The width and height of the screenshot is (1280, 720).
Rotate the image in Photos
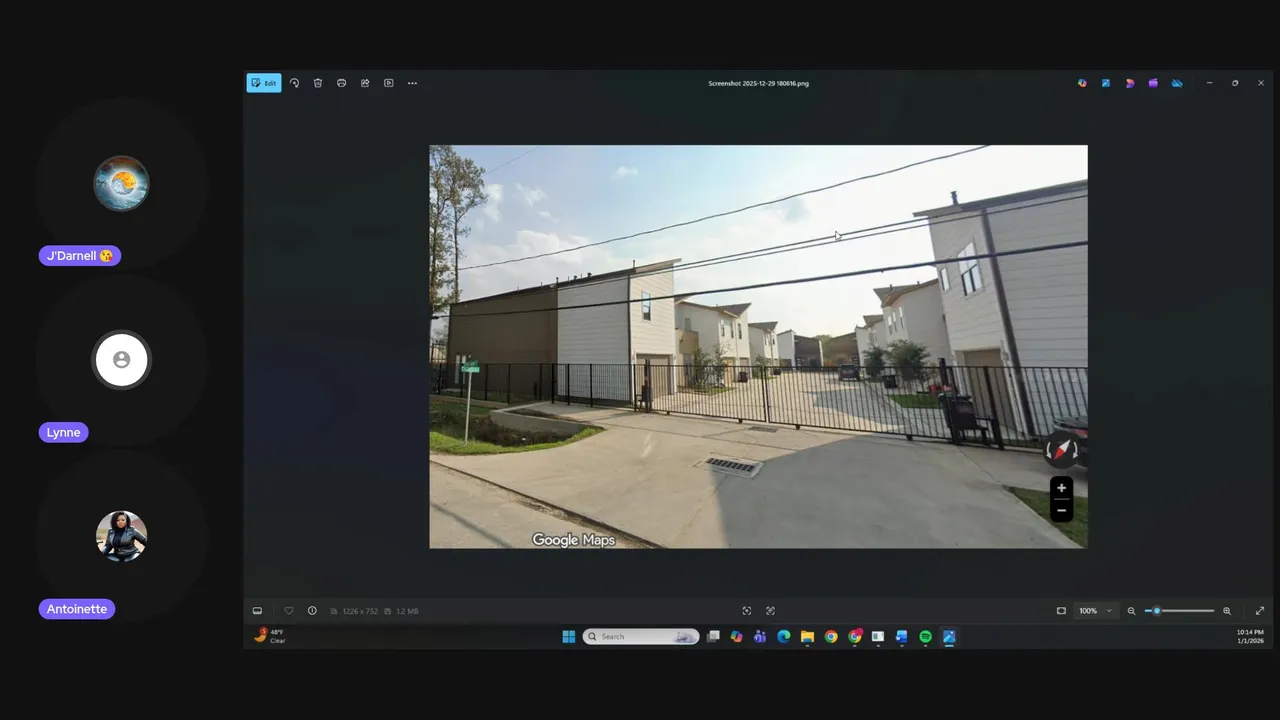[294, 83]
